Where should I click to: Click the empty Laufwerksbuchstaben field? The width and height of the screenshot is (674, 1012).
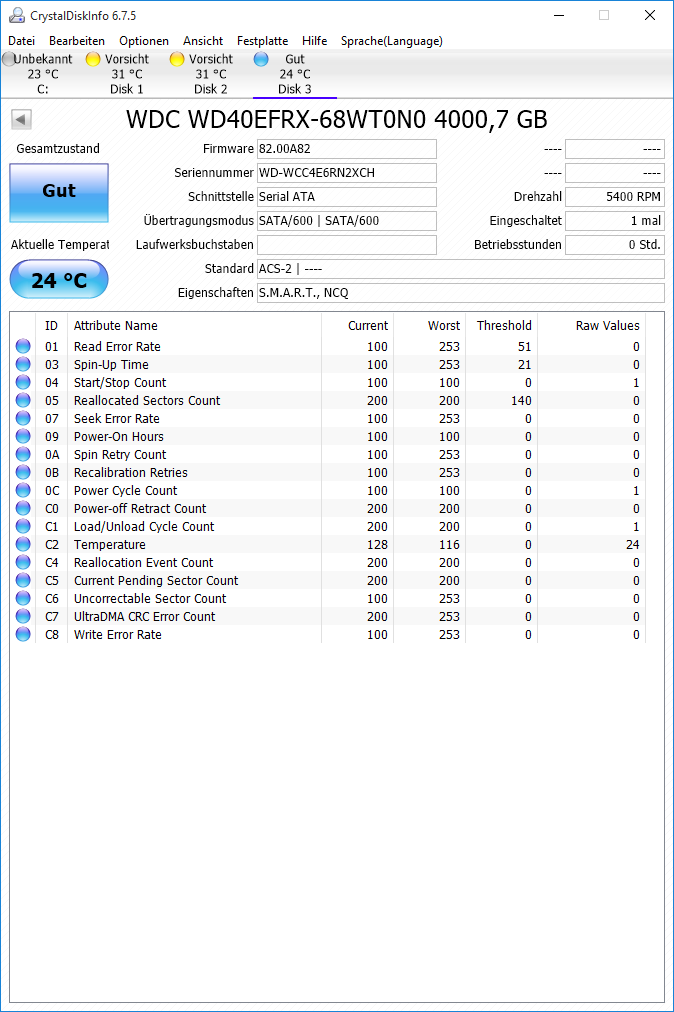tap(347, 245)
